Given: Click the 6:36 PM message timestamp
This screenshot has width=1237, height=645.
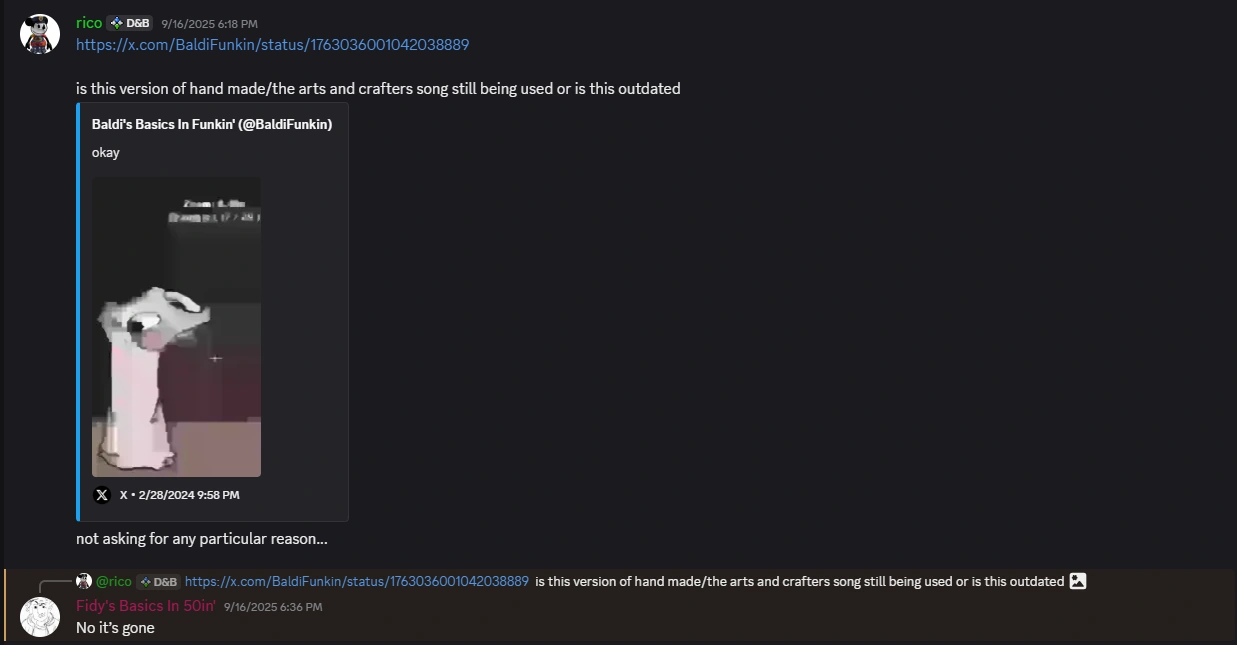Looking at the screenshot, I should pyautogui.click(x=273, y=607).
